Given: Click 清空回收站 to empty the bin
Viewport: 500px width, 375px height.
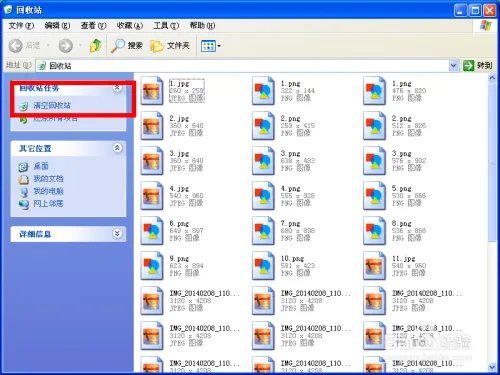Looking at the screenshot, I should 52,106.
